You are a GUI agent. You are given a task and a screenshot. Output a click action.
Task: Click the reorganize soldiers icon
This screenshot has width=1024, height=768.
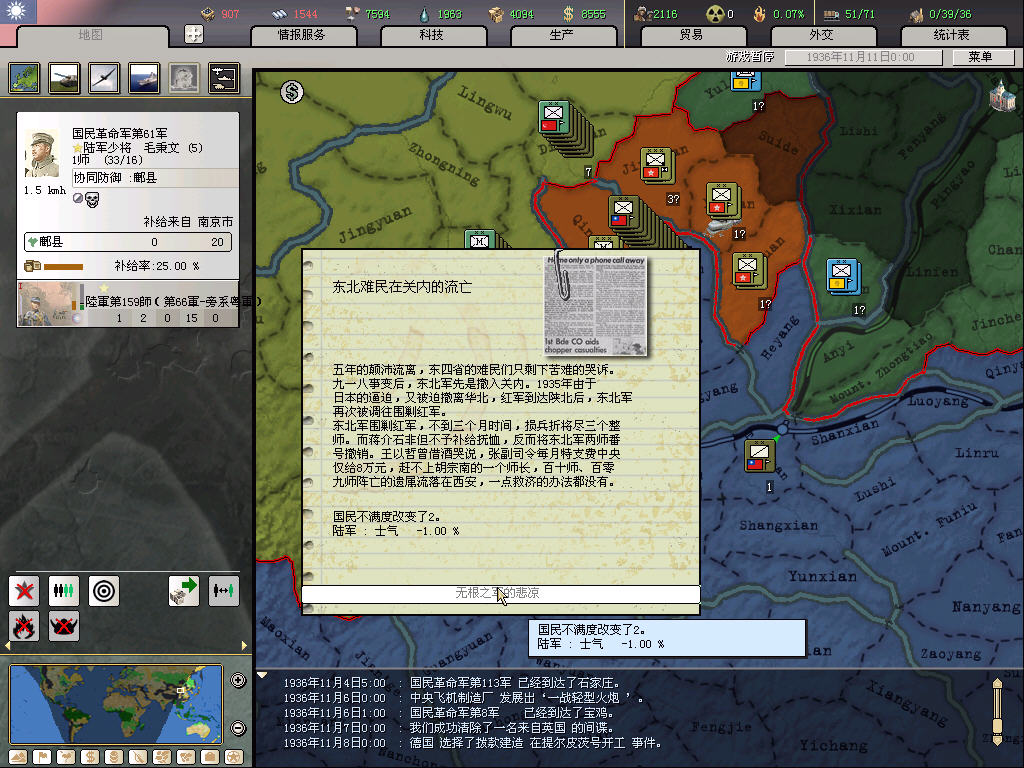click(64, 590)
